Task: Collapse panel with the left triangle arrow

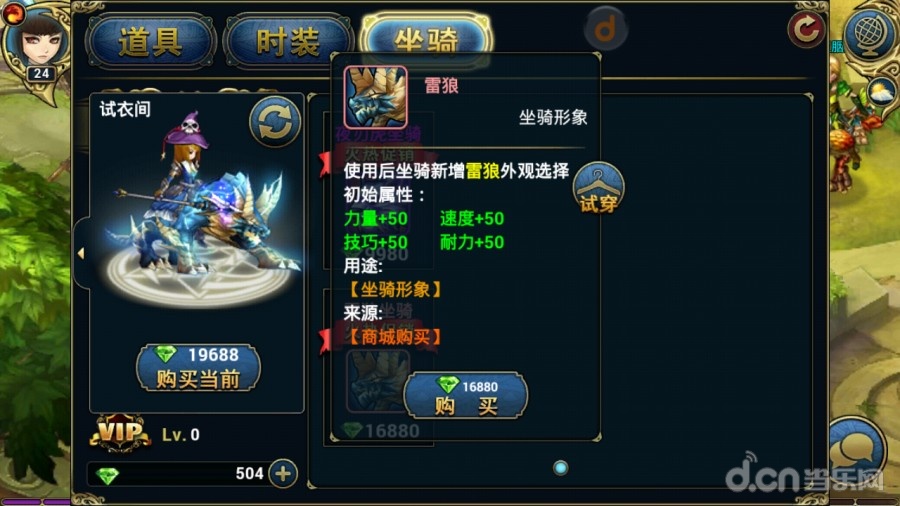Action: coord(81,253)
